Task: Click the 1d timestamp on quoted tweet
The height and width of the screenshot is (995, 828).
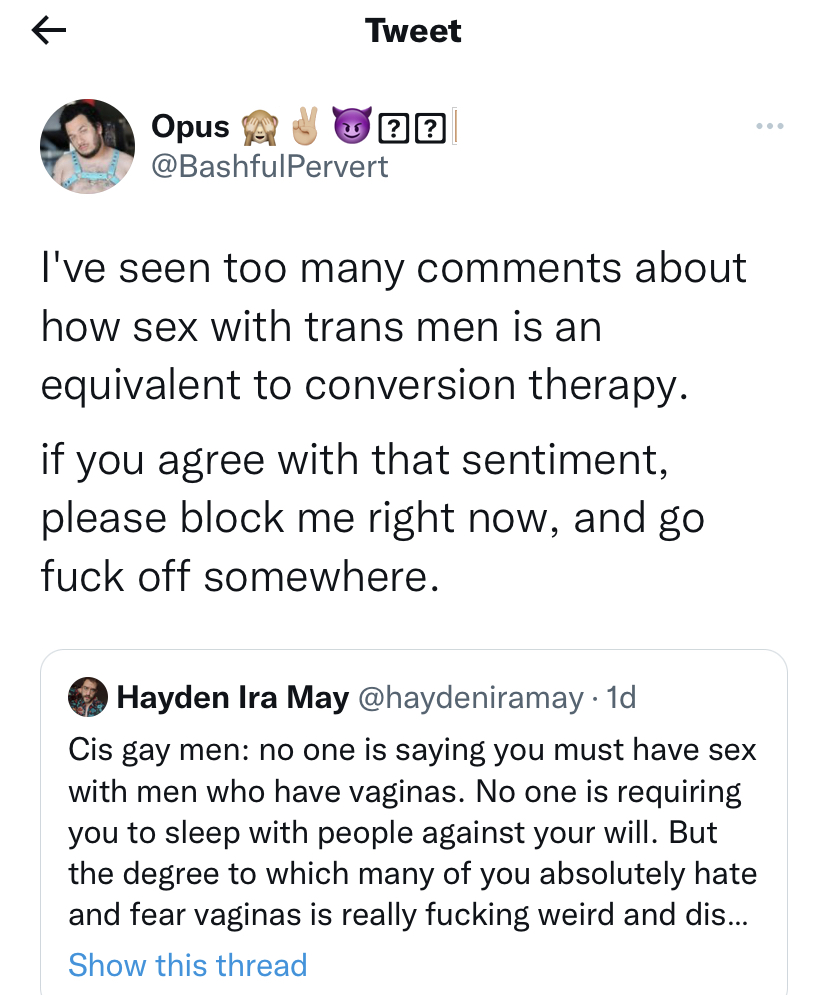Action: tap(621, 697)
